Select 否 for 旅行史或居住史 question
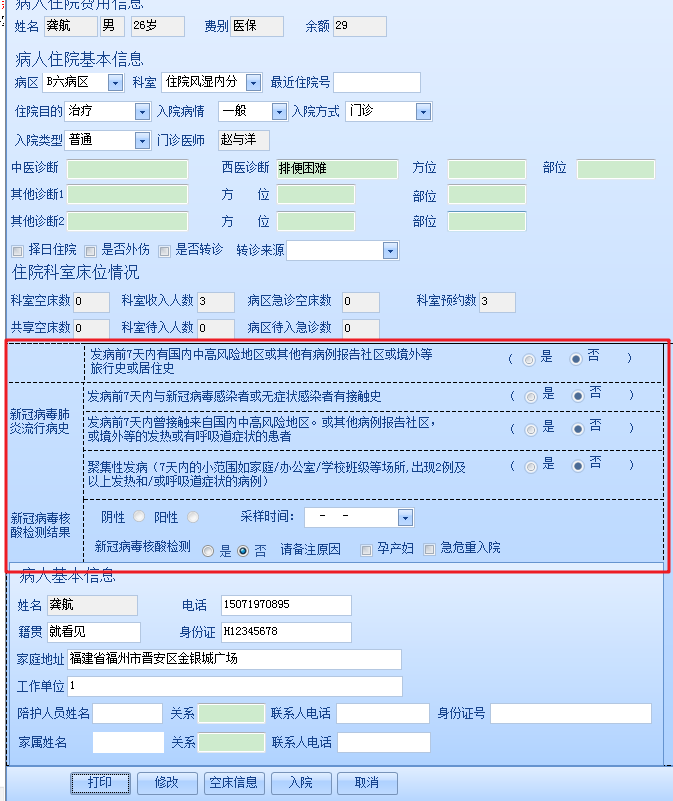 click(x=576, y=359)
